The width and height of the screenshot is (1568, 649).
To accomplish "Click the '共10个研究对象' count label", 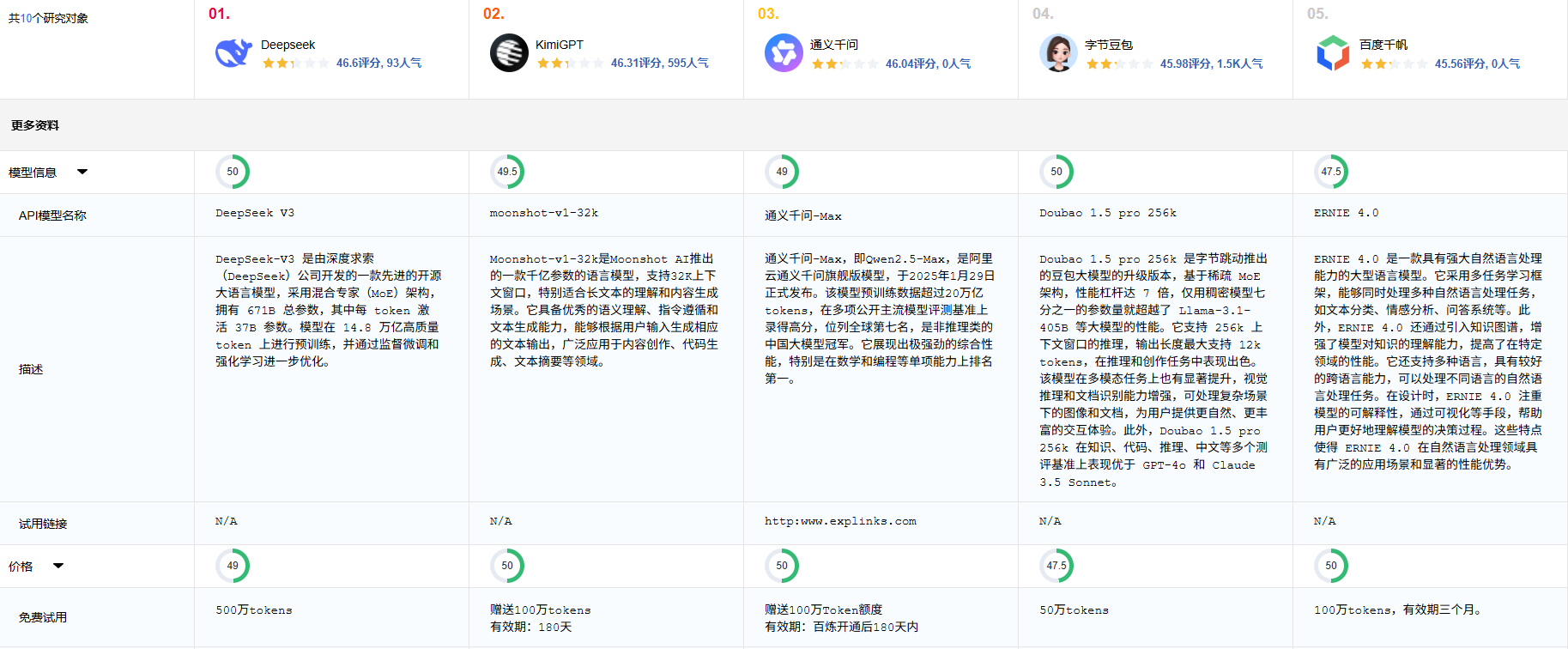I will pos(48,18).
